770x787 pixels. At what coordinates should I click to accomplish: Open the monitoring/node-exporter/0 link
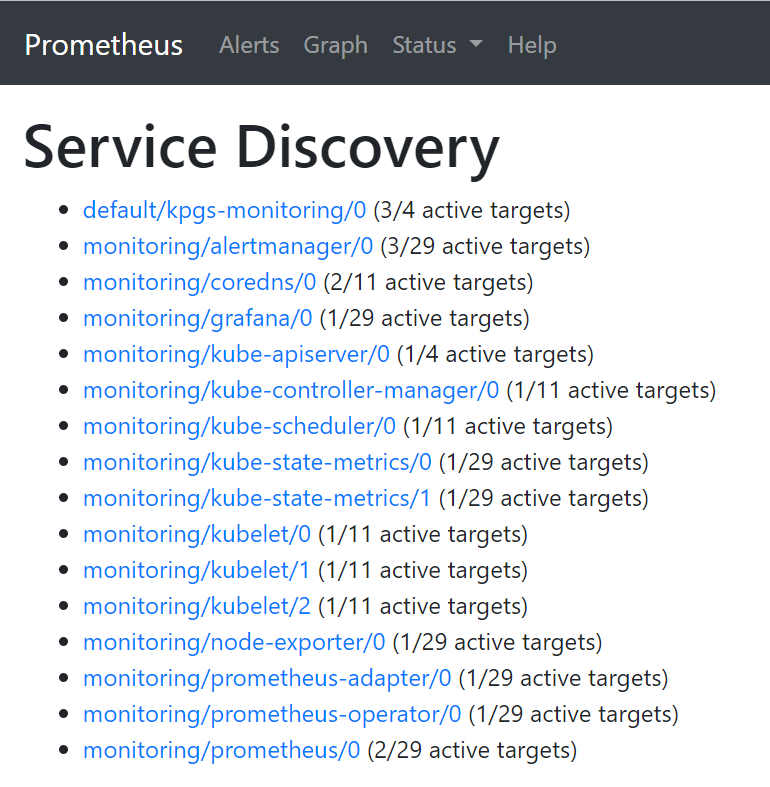(234, 642)
